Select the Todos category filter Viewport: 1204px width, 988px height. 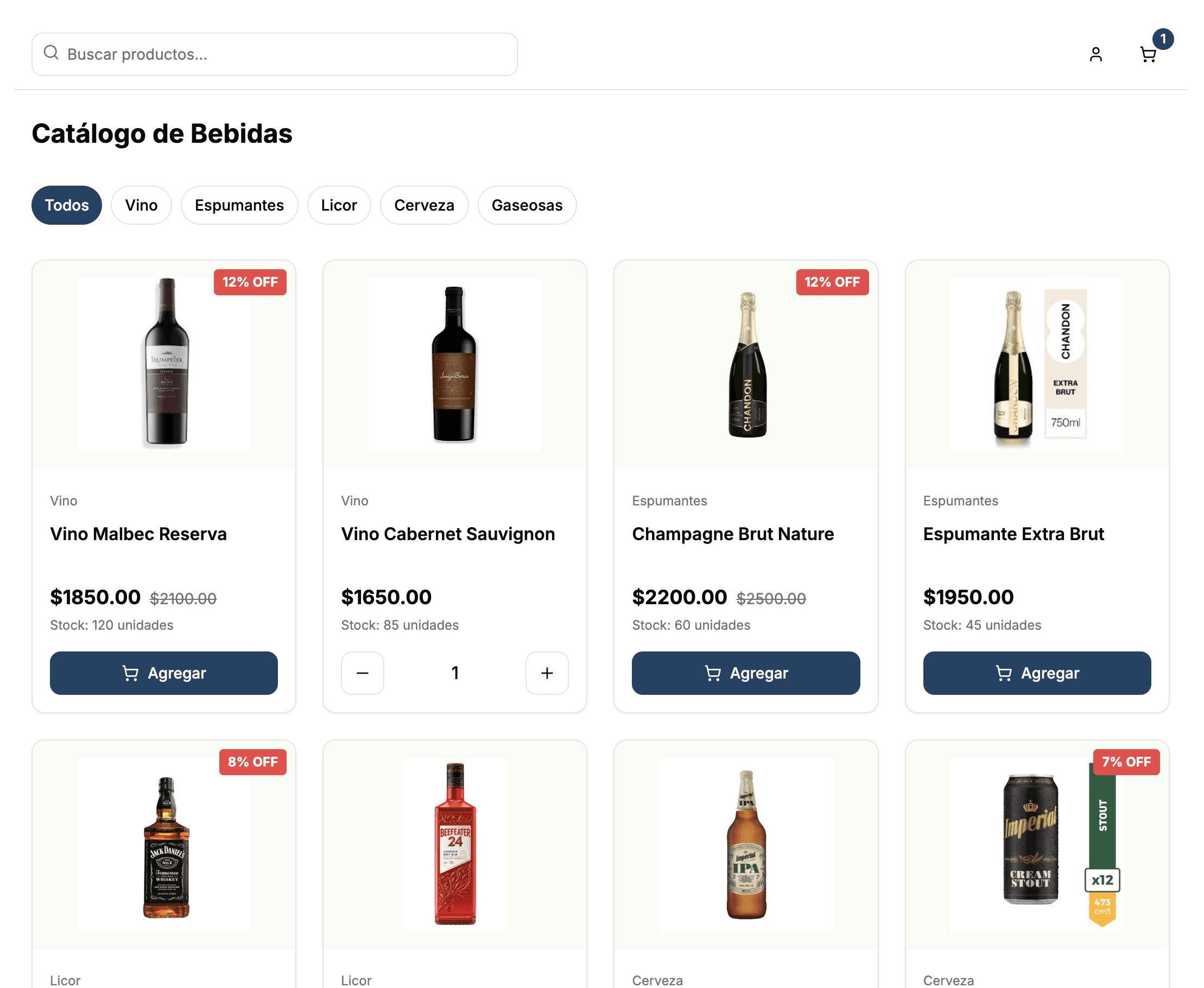coord(67,205)
